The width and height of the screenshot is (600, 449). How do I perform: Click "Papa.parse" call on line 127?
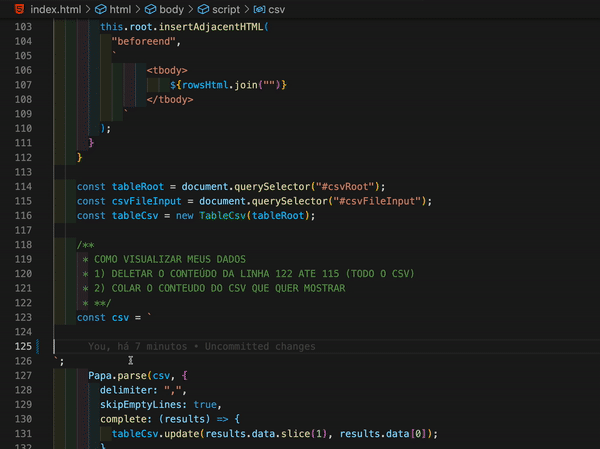click(117, 376)
